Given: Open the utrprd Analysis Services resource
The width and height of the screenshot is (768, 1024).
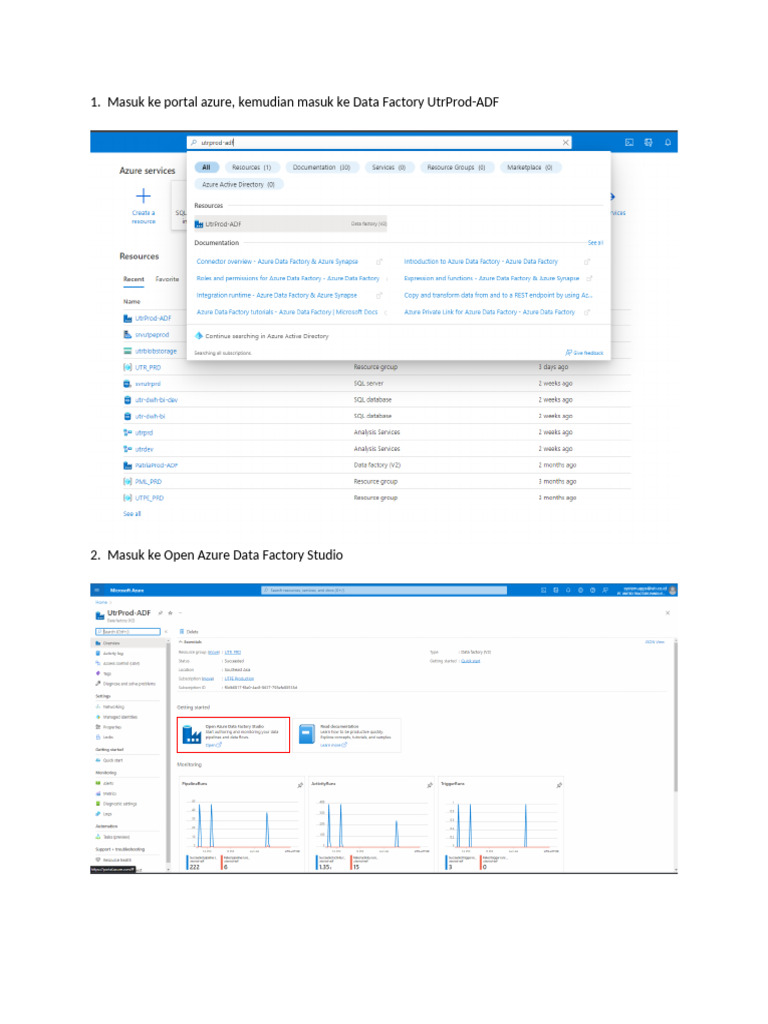Looking at the screenshot, I should pyautogui.click(x=144, y=433).
